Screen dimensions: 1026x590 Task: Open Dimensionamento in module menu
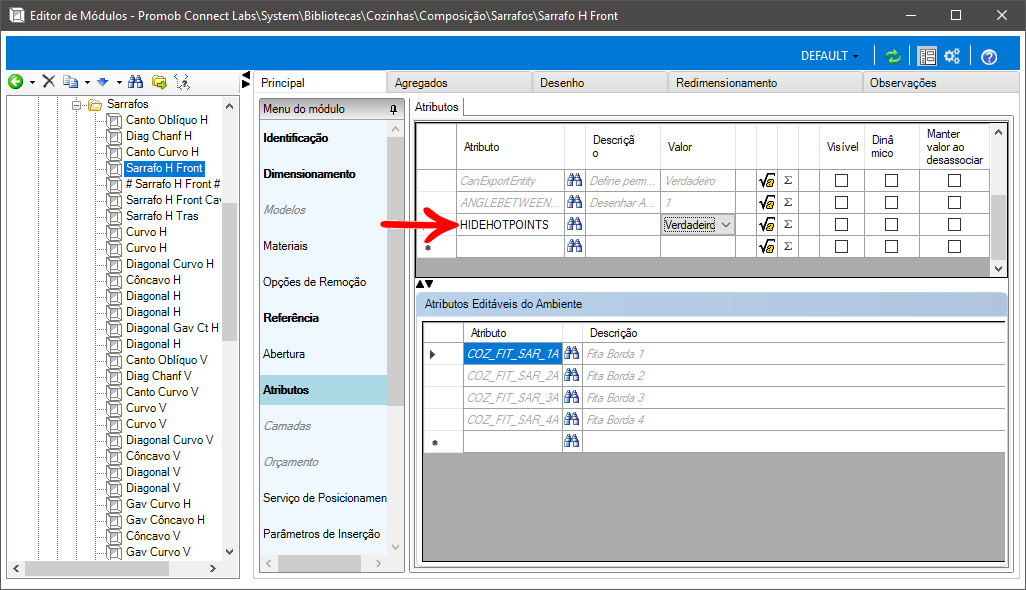pos(310,174)
